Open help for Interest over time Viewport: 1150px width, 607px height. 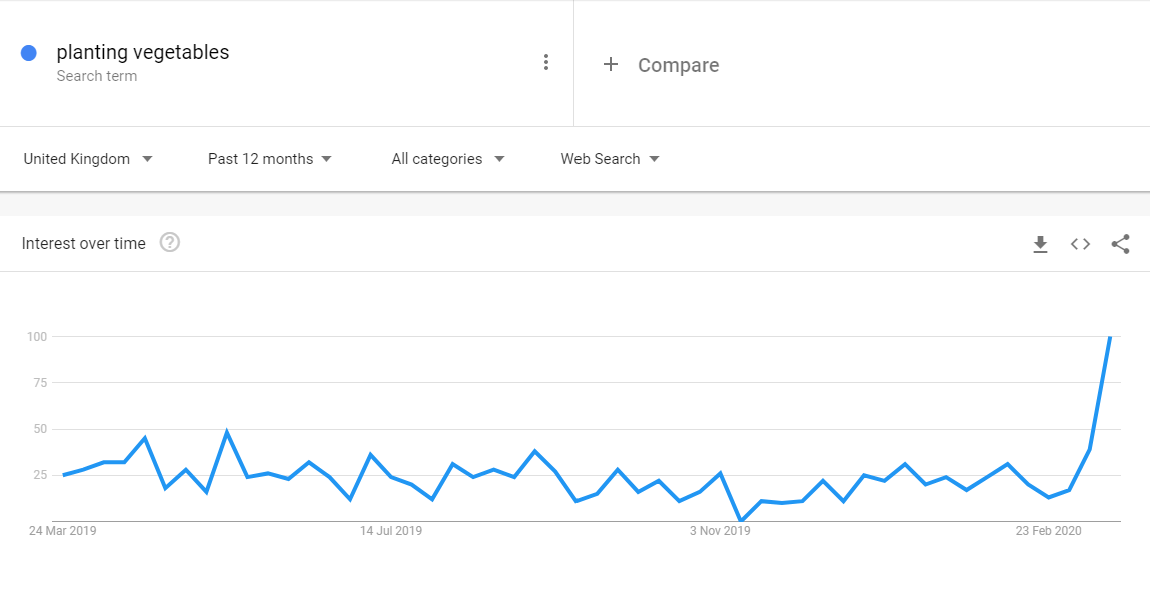click(169, 243)
